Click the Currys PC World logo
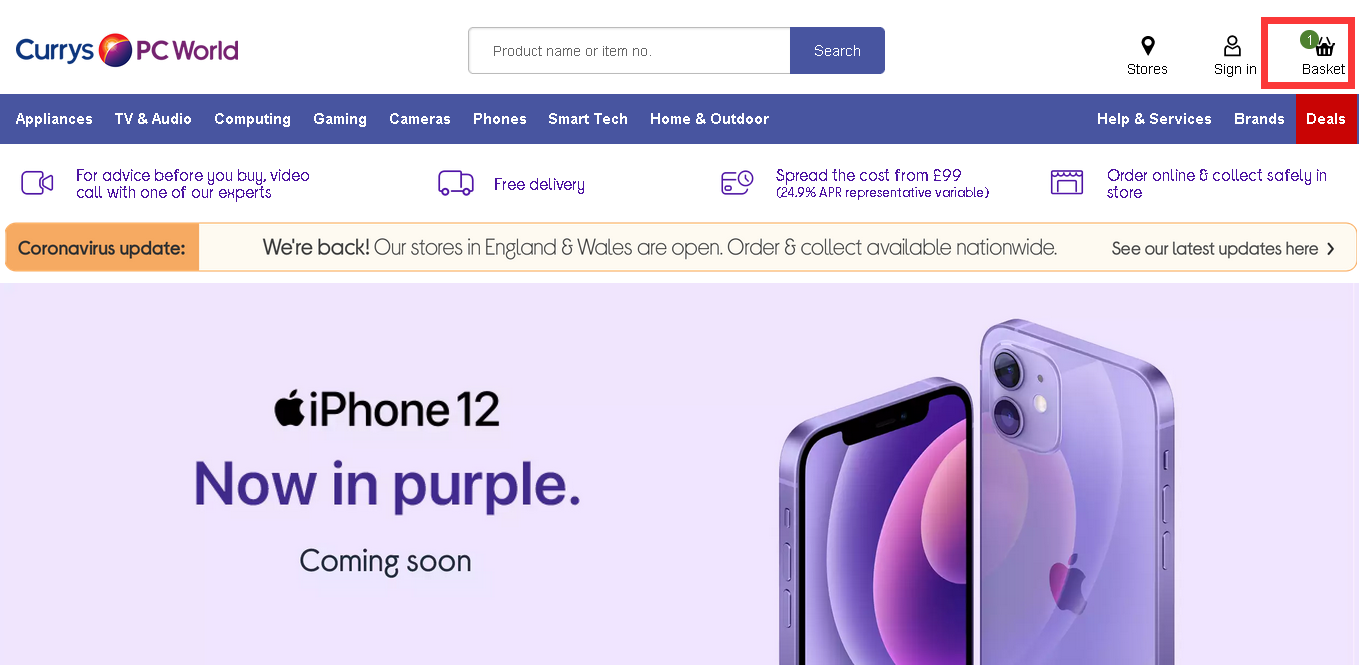The height and width of the screenshot is (666, 1359). click(x=127, y=50)
